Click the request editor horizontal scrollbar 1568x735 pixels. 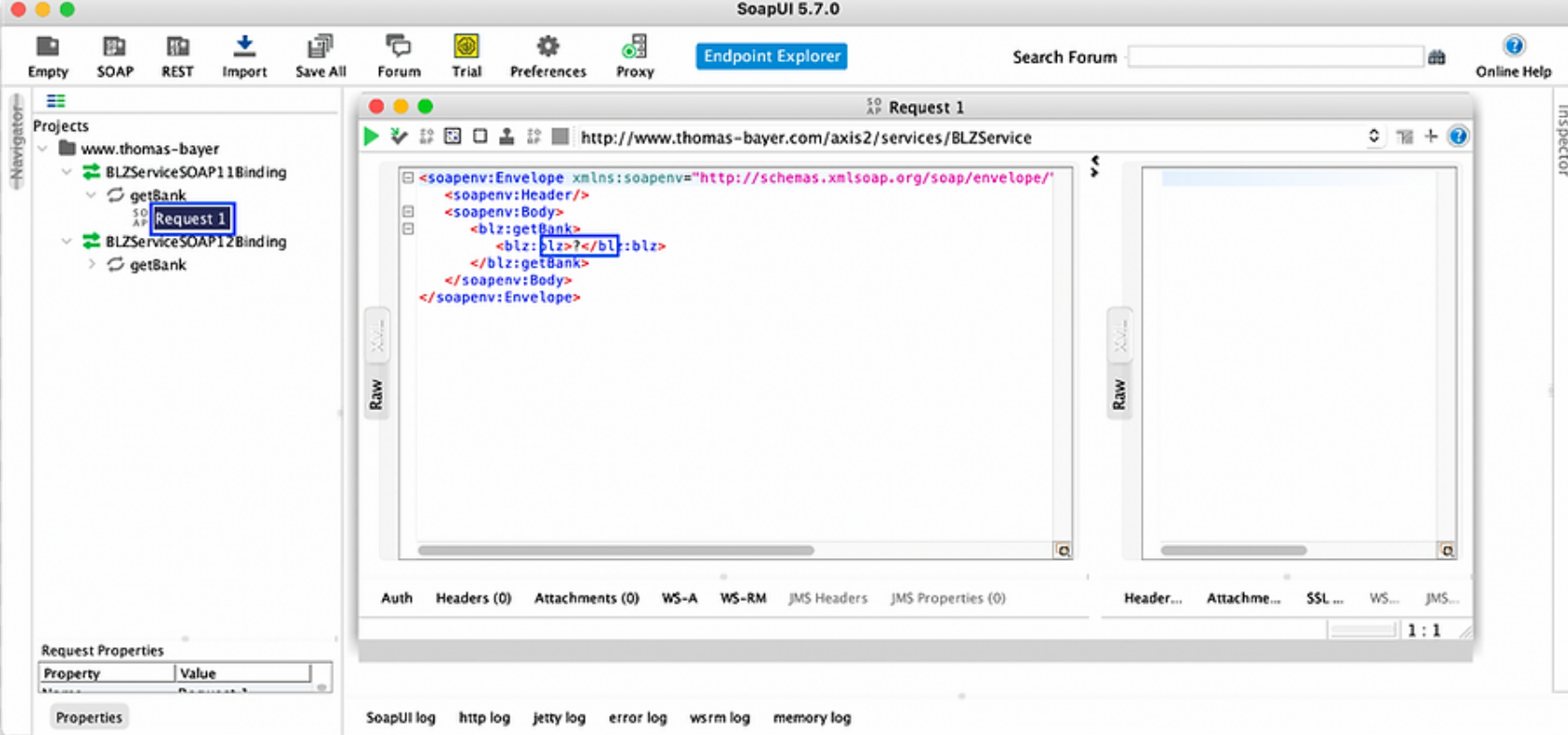(x=616, y=551)
